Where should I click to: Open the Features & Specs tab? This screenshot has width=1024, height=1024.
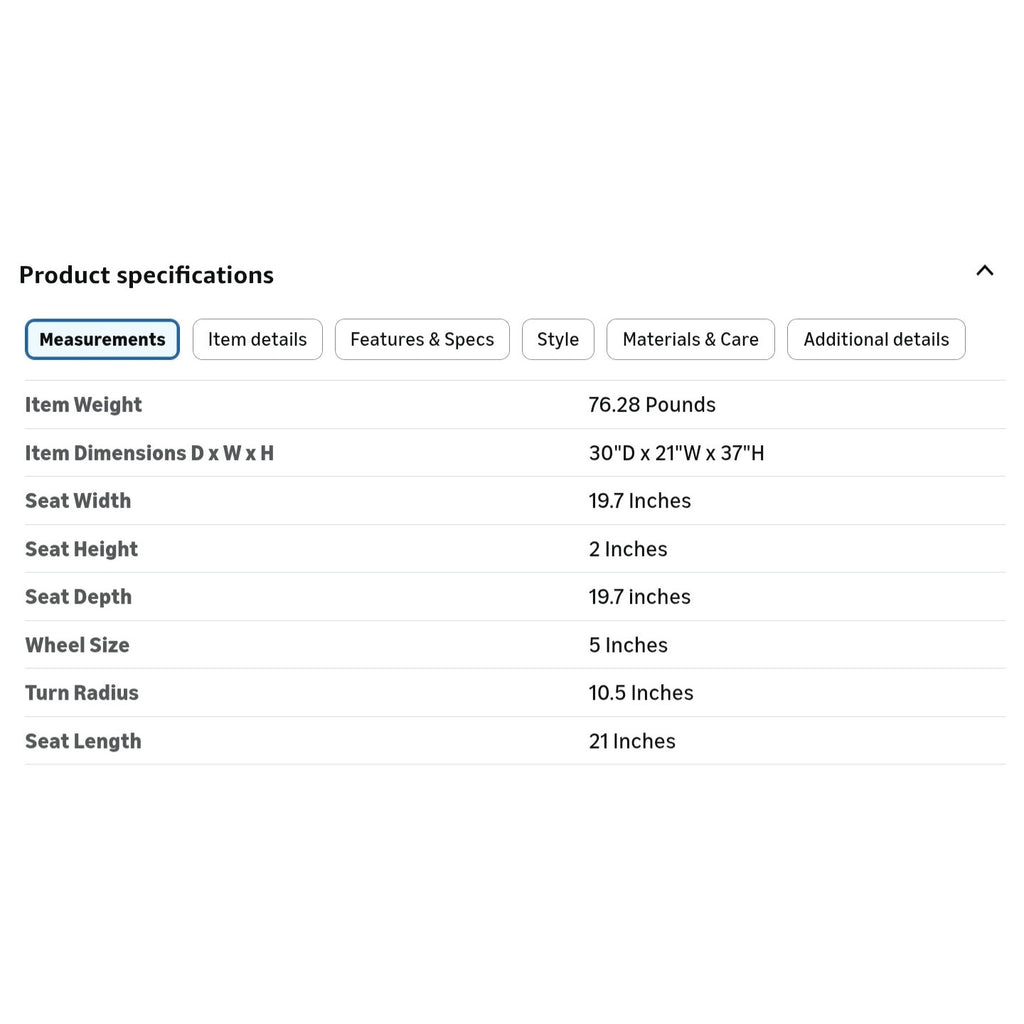(422, 339)
